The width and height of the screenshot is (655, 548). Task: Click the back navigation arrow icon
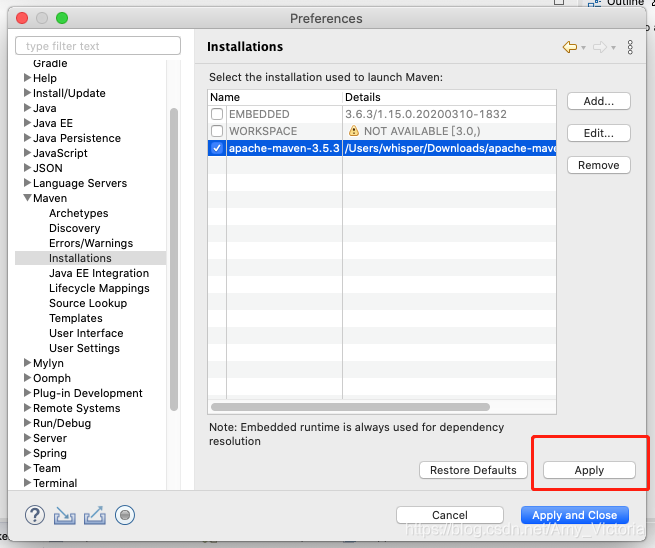(570, 47)
